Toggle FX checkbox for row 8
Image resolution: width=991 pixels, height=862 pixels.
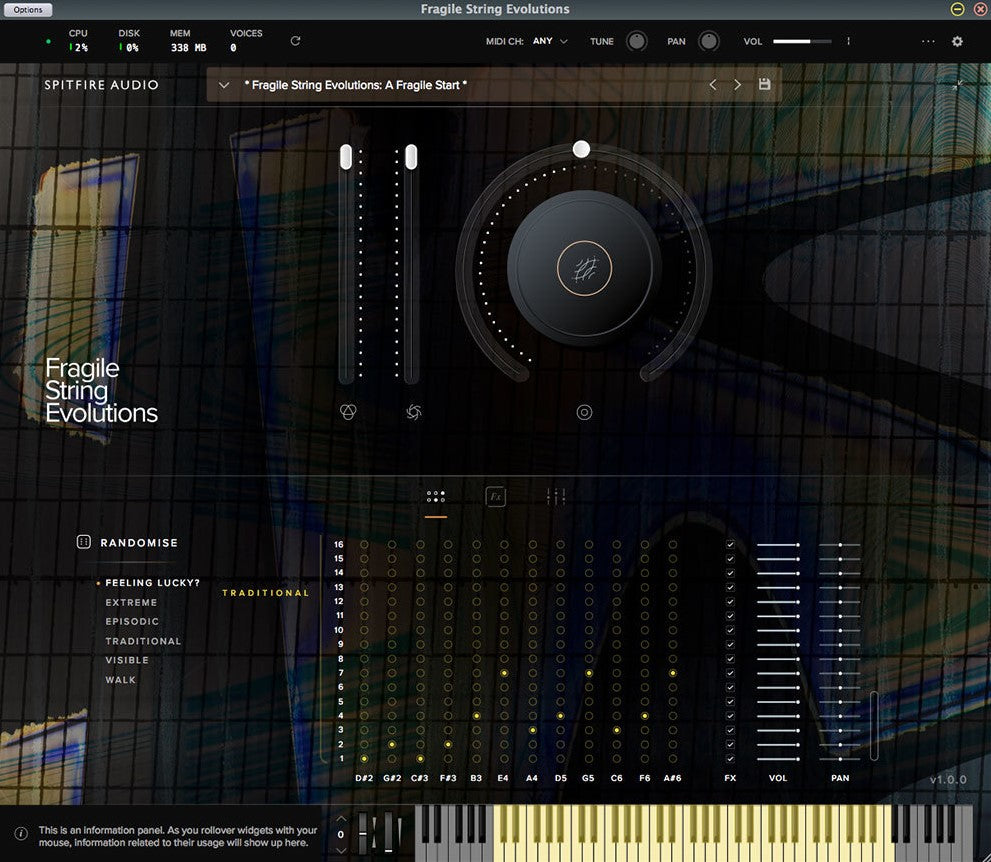coord(730,659)
